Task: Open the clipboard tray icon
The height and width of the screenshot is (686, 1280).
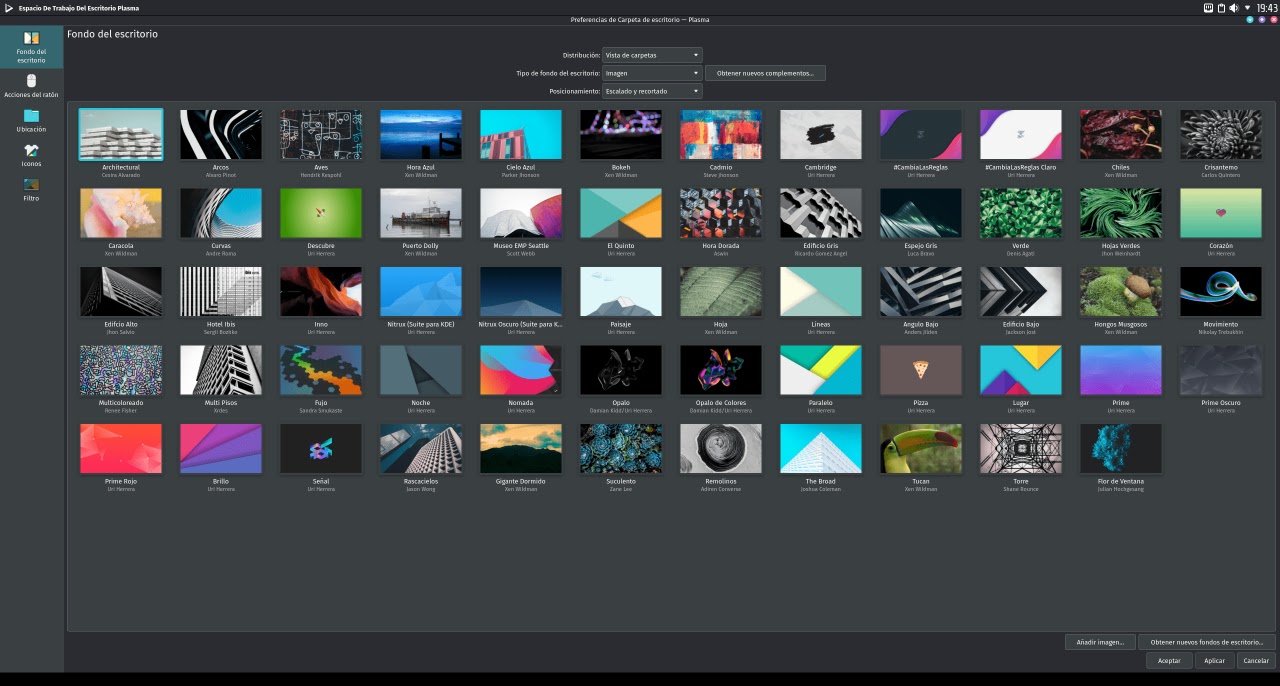Action: pyautogui.click(x=1221, y=8)
